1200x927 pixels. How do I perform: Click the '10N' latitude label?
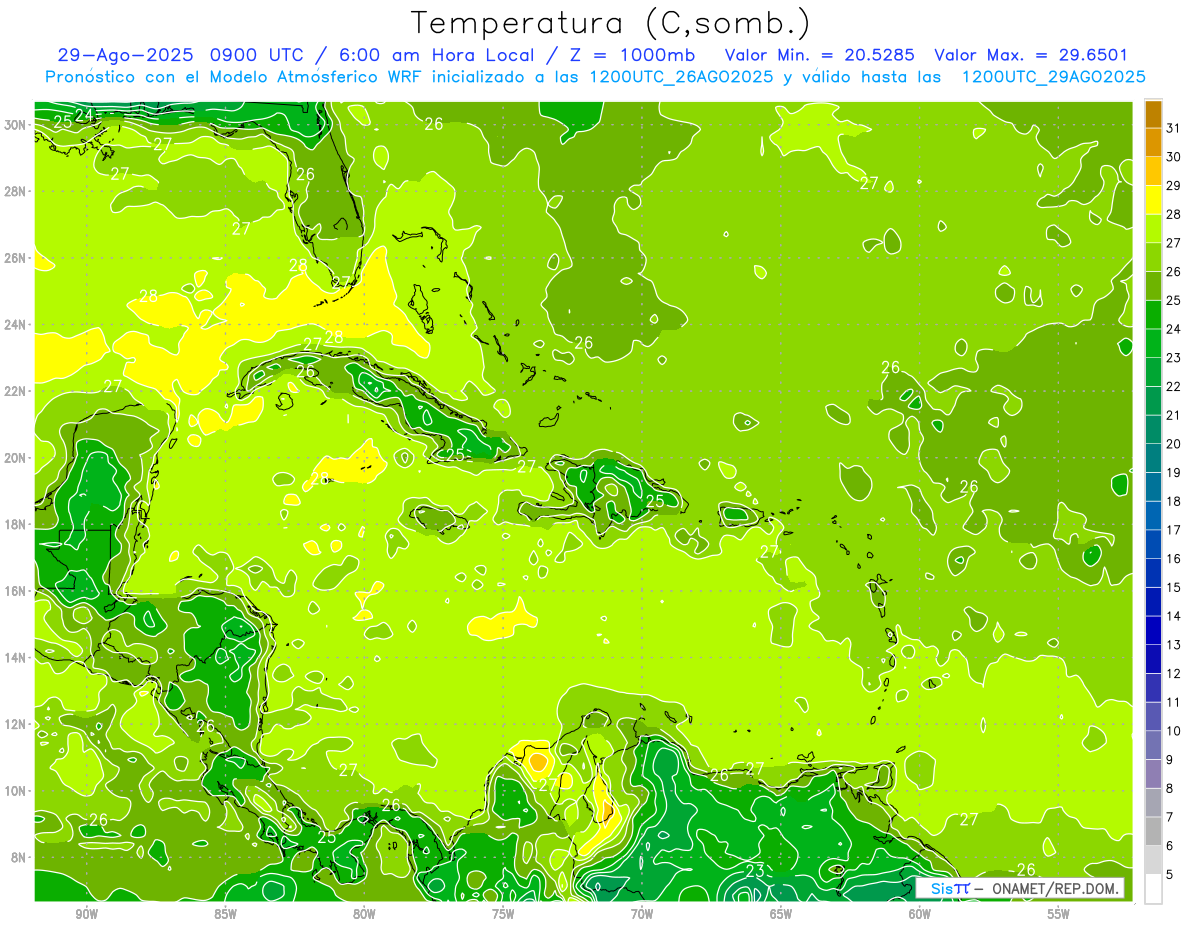[17, 791]
